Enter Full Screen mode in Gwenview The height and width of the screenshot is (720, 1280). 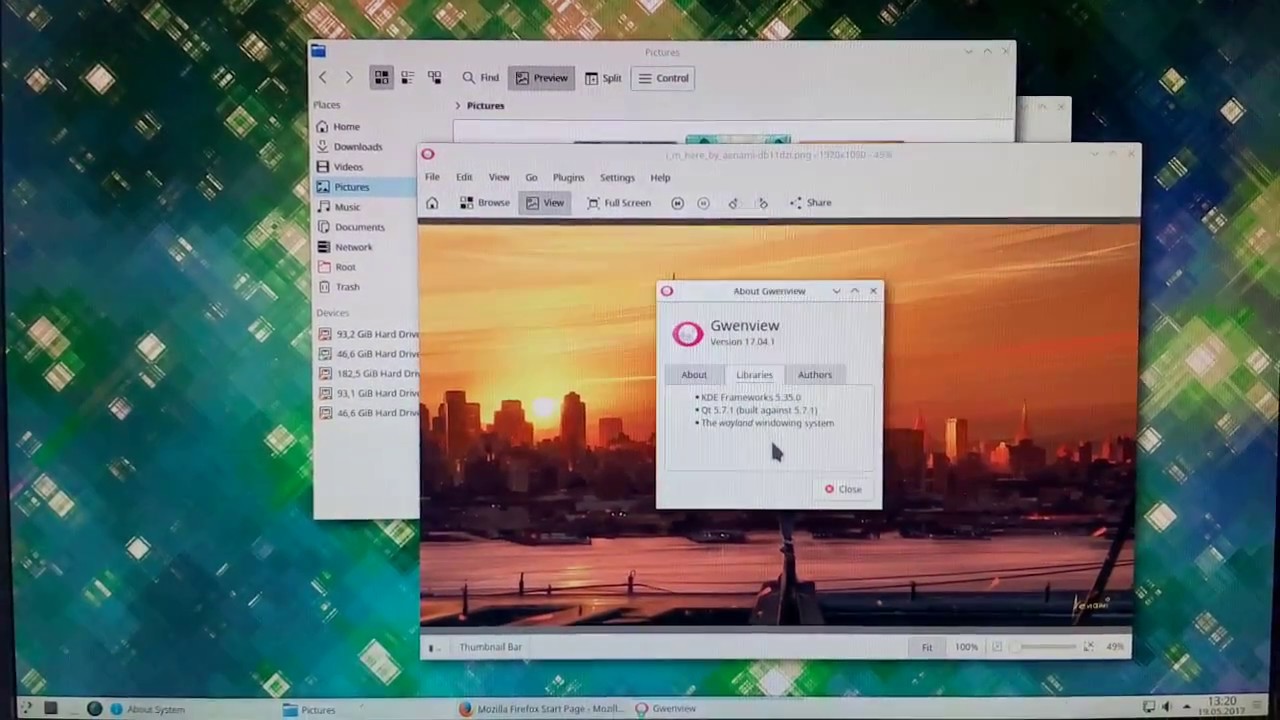[619, 203]
